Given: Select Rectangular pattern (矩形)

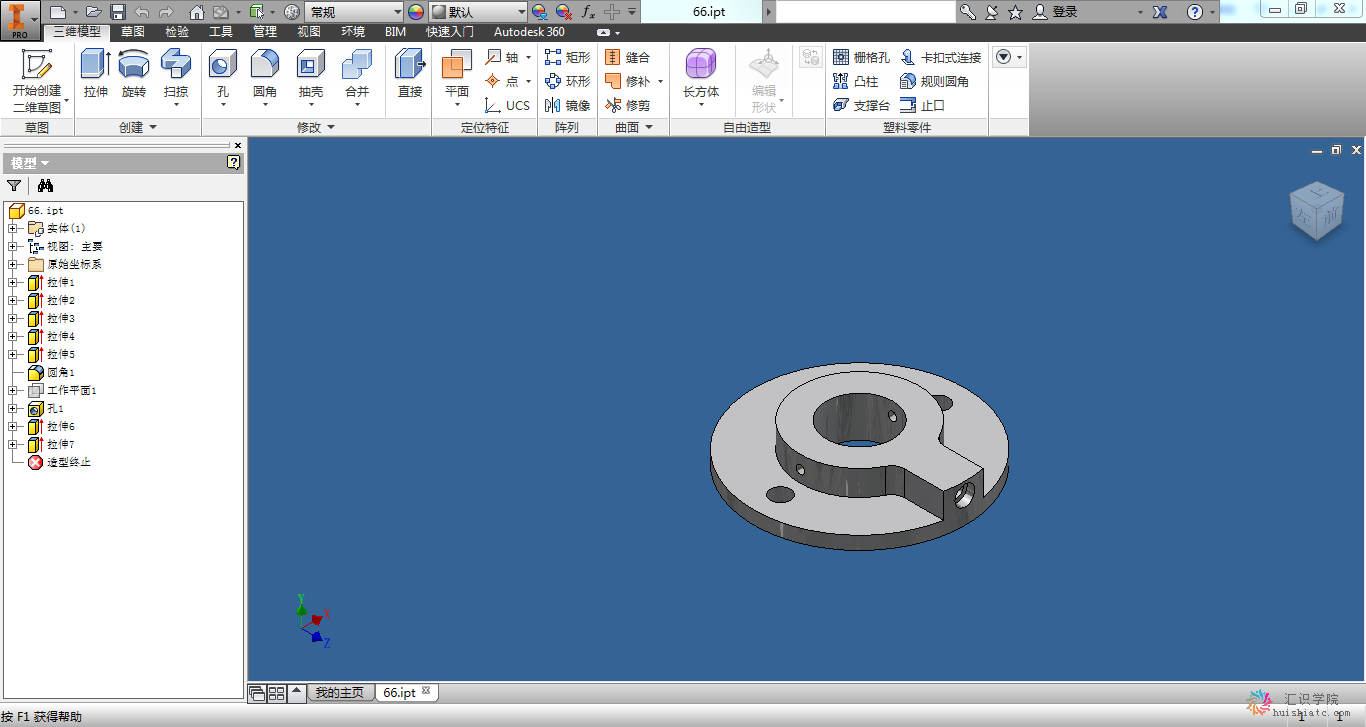Looking at the screenshot, I should [x=567, y=57].
